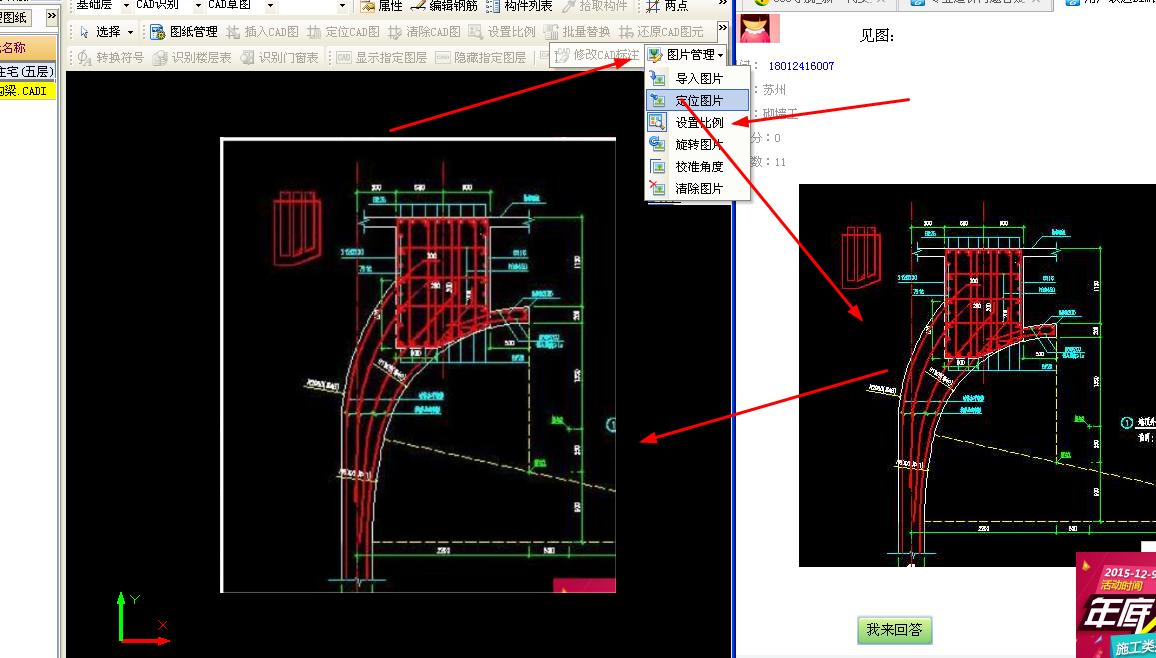Screen dimensions: 1156x658
Task: Select the 住宅(五层) row
Action: [x=28, y=71]
